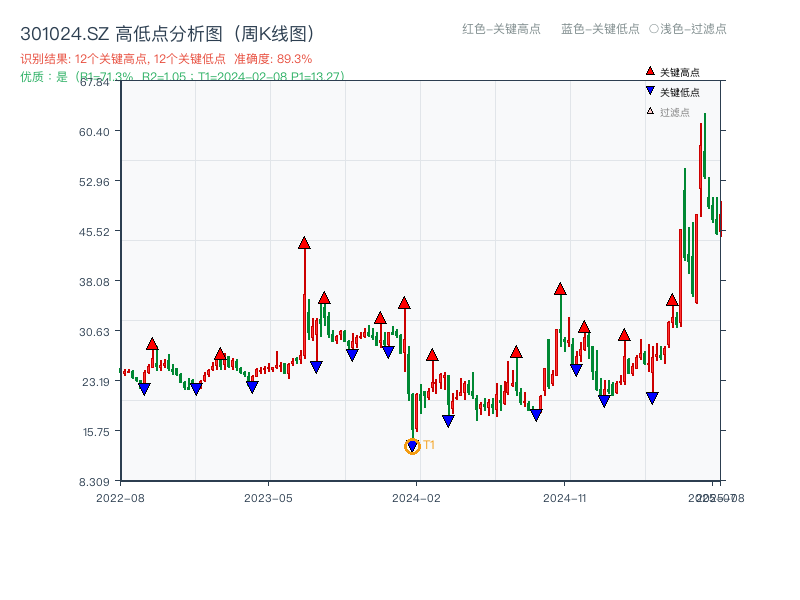Click the 浅色-过滤点 header label
Screen dimensions: 800x600
(x=688, y=29)
